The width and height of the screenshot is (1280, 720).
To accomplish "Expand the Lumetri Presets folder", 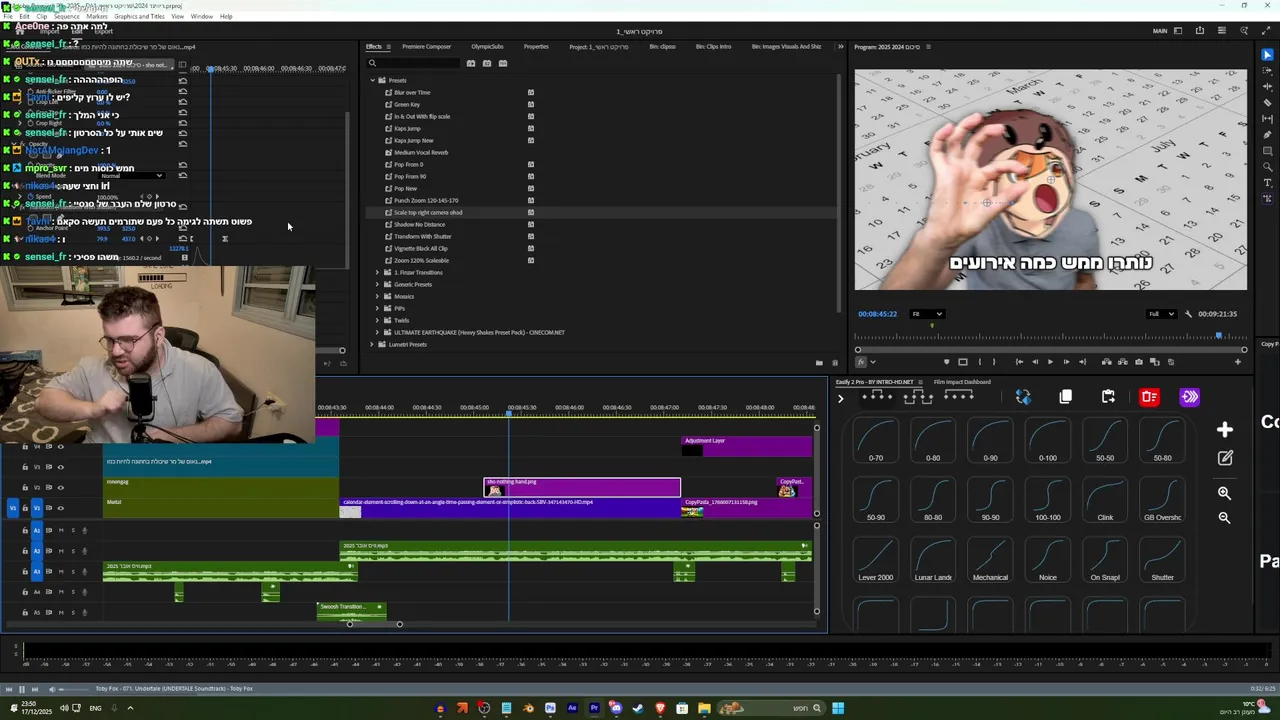I will pyautogui.click(x=372, y=344).
